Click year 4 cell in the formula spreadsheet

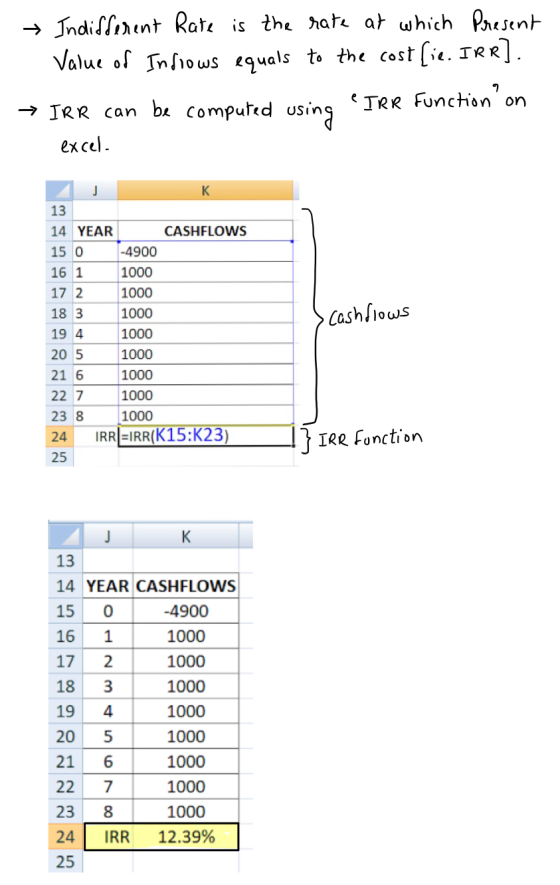click(x=95, y=334)
